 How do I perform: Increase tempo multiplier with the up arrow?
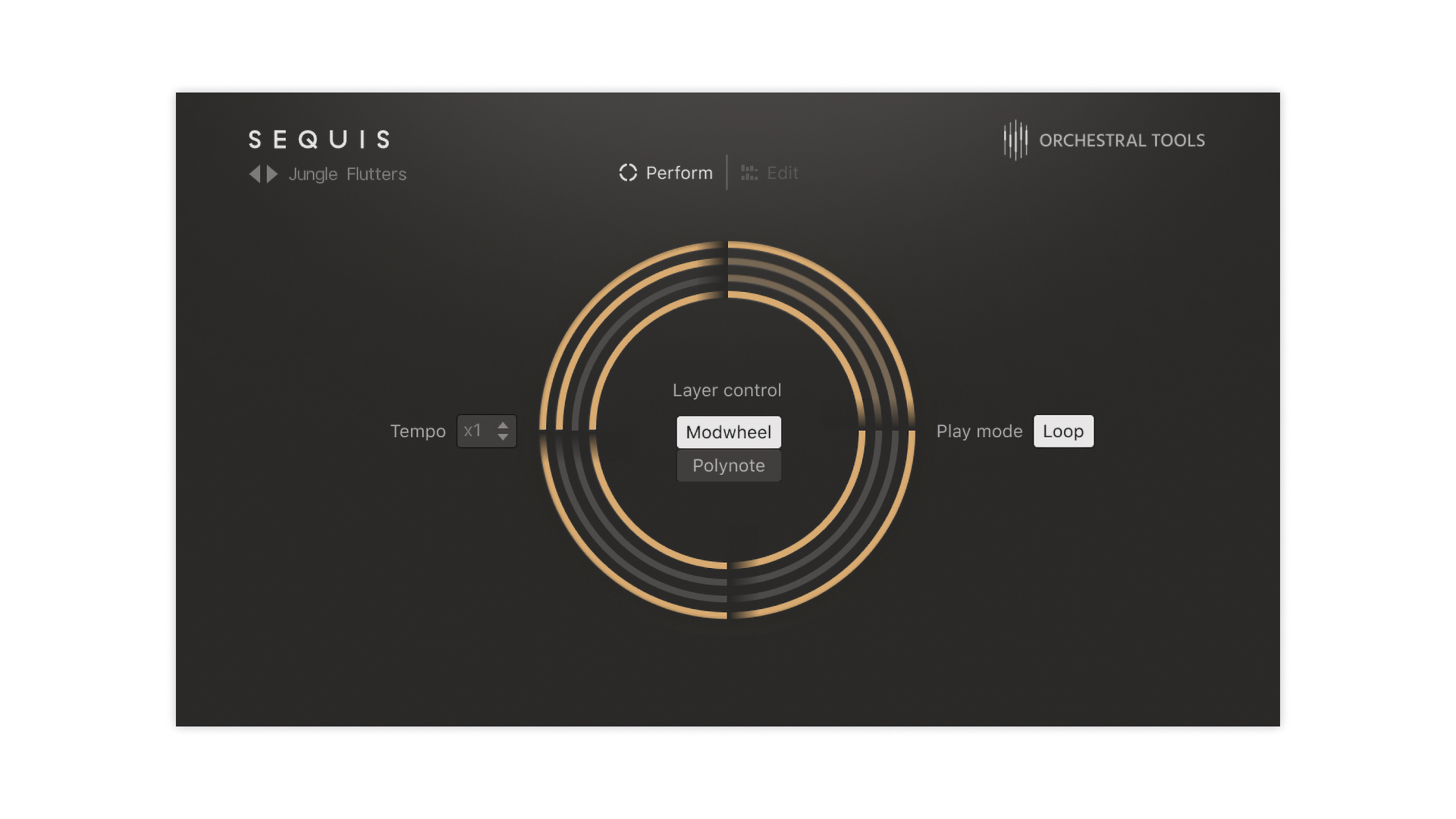coord(503,425)
